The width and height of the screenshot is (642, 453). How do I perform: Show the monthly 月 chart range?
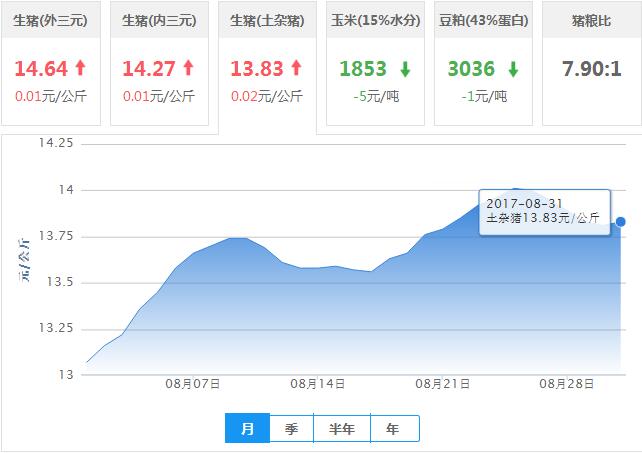[247, 428]
